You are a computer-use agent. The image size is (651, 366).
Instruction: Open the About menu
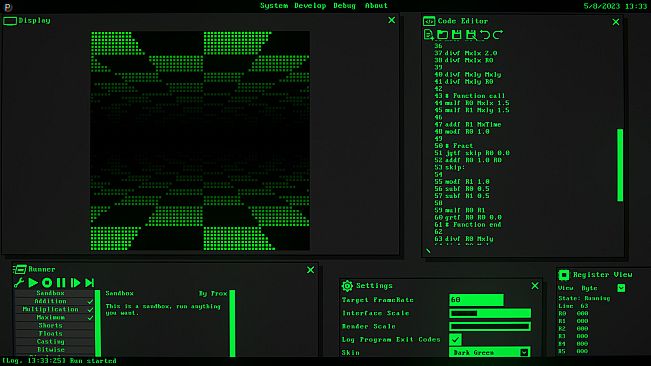tap(376, 6)
